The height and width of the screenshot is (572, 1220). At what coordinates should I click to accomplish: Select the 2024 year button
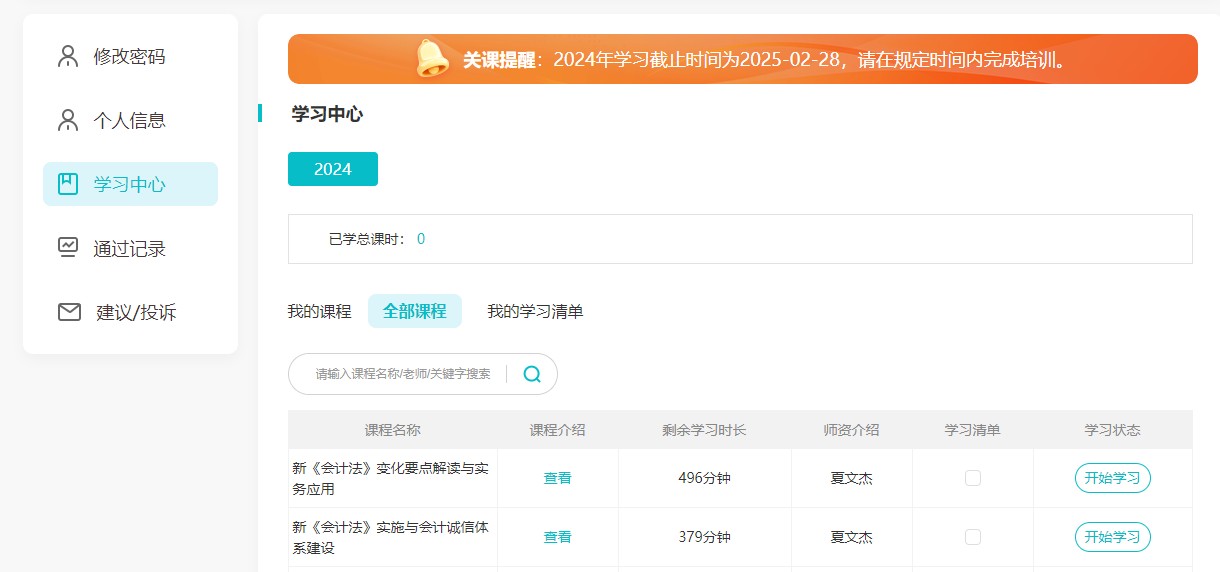coord(332,169)
